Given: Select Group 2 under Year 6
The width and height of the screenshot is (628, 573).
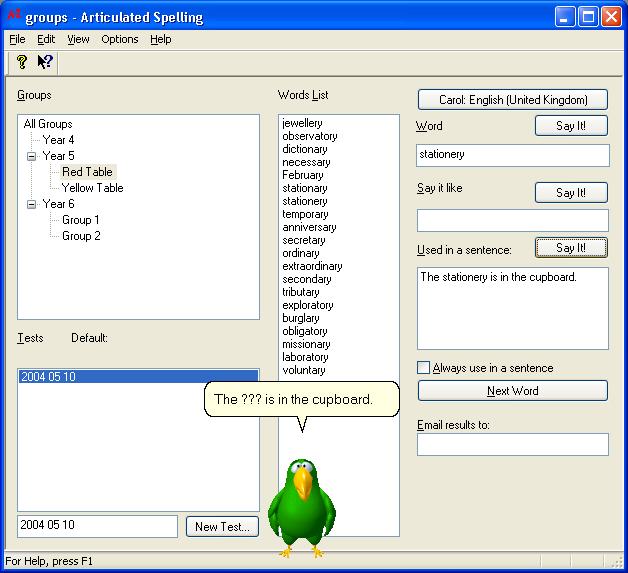Looking at the screenshot, I should [x=81, y=236].
